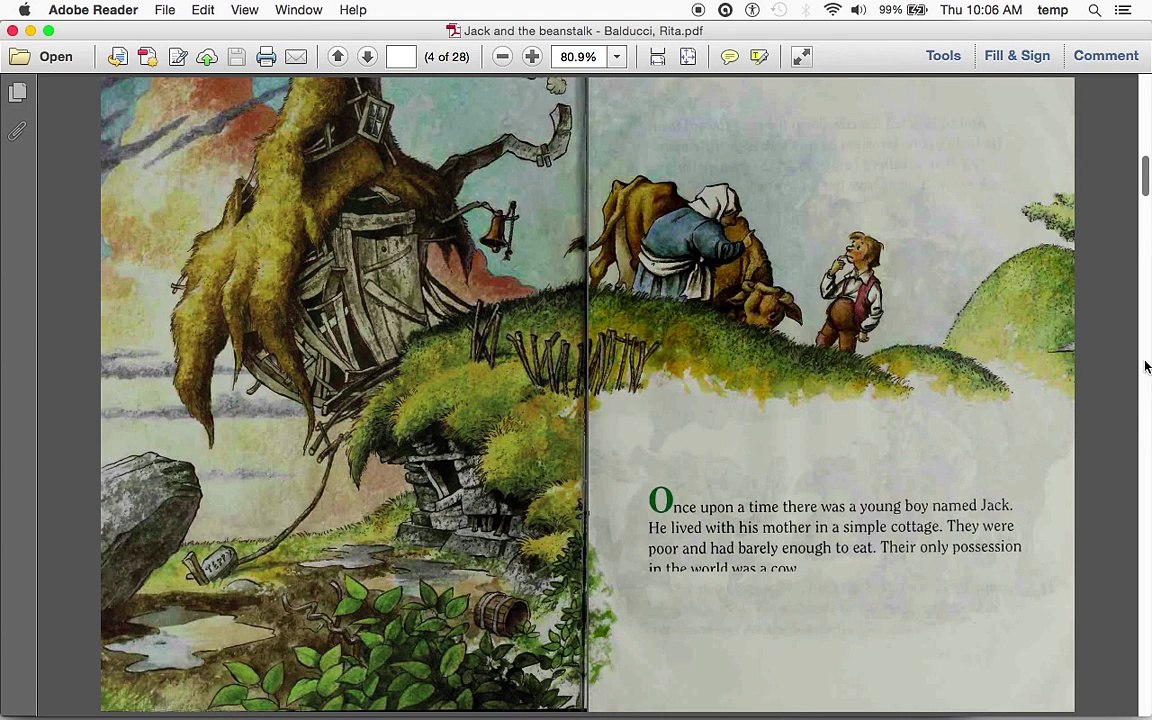Show the Attachments paperclip panel
Image resolution: width=1152 pixels, height=720 pixels.
(17, 131)
